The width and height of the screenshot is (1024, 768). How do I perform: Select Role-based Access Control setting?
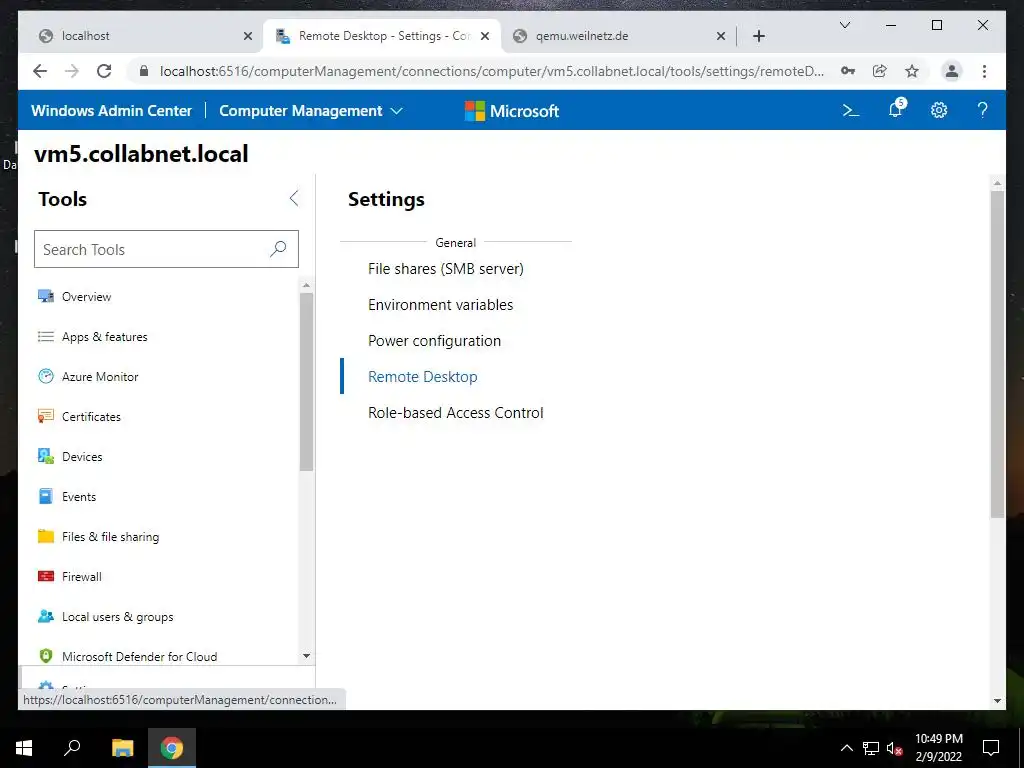455,413
